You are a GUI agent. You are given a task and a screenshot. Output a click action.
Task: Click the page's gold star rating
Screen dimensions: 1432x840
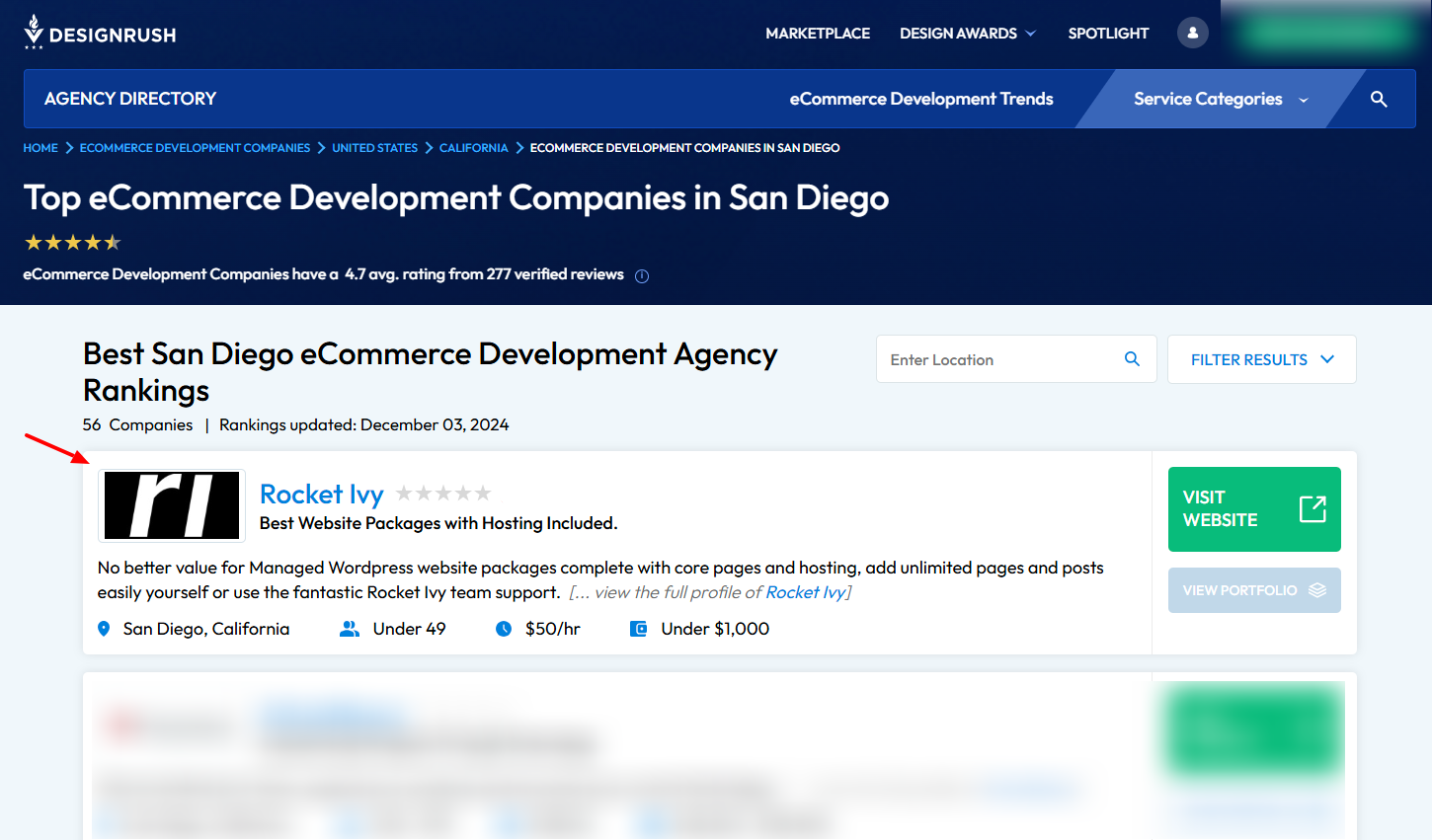pyautogui.click(x=73, y=242)
